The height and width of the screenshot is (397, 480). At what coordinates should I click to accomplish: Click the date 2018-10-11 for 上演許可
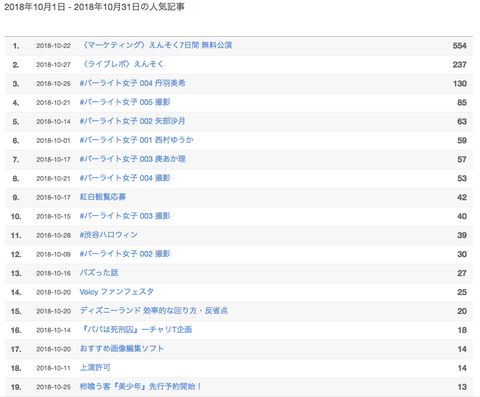point(53,368)
